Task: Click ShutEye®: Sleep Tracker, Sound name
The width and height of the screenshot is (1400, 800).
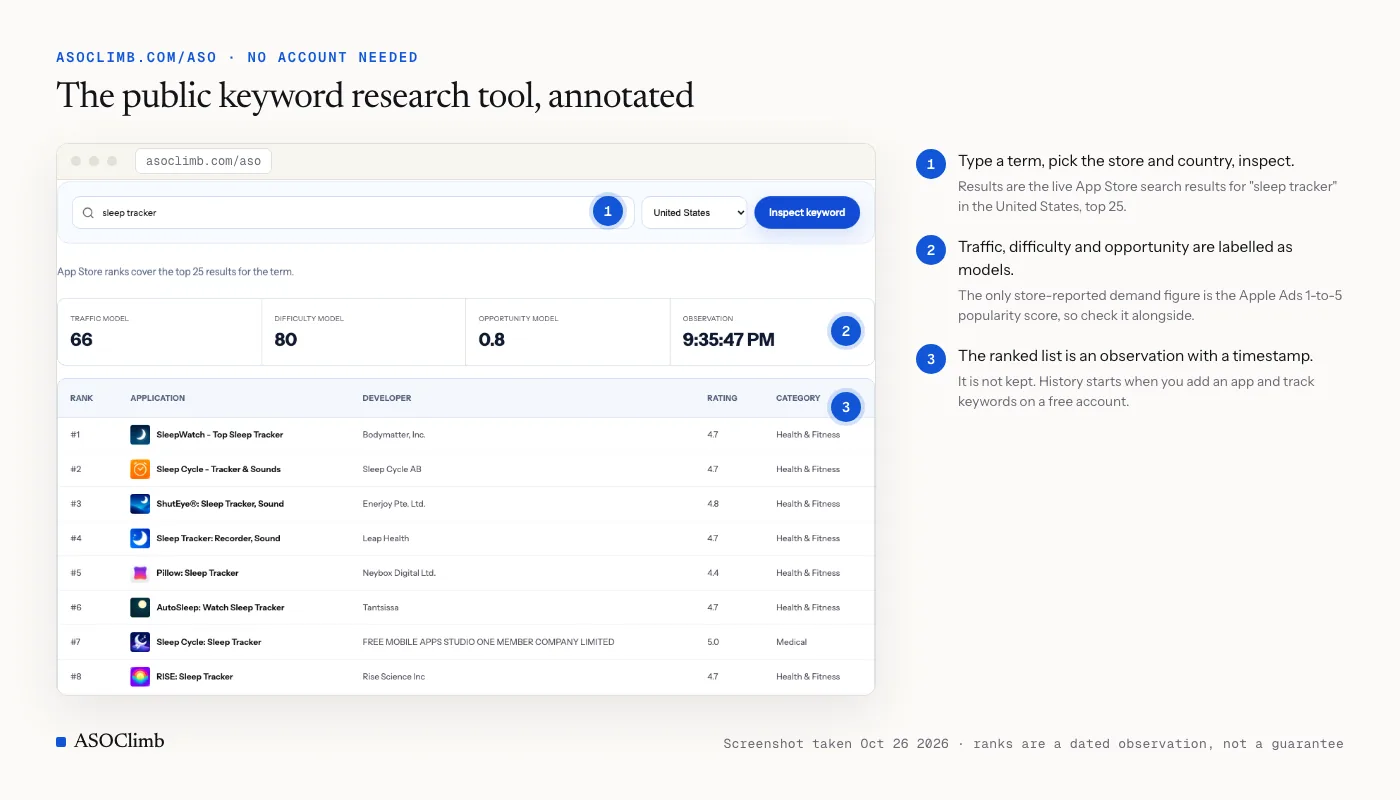Action: [220, 504]
